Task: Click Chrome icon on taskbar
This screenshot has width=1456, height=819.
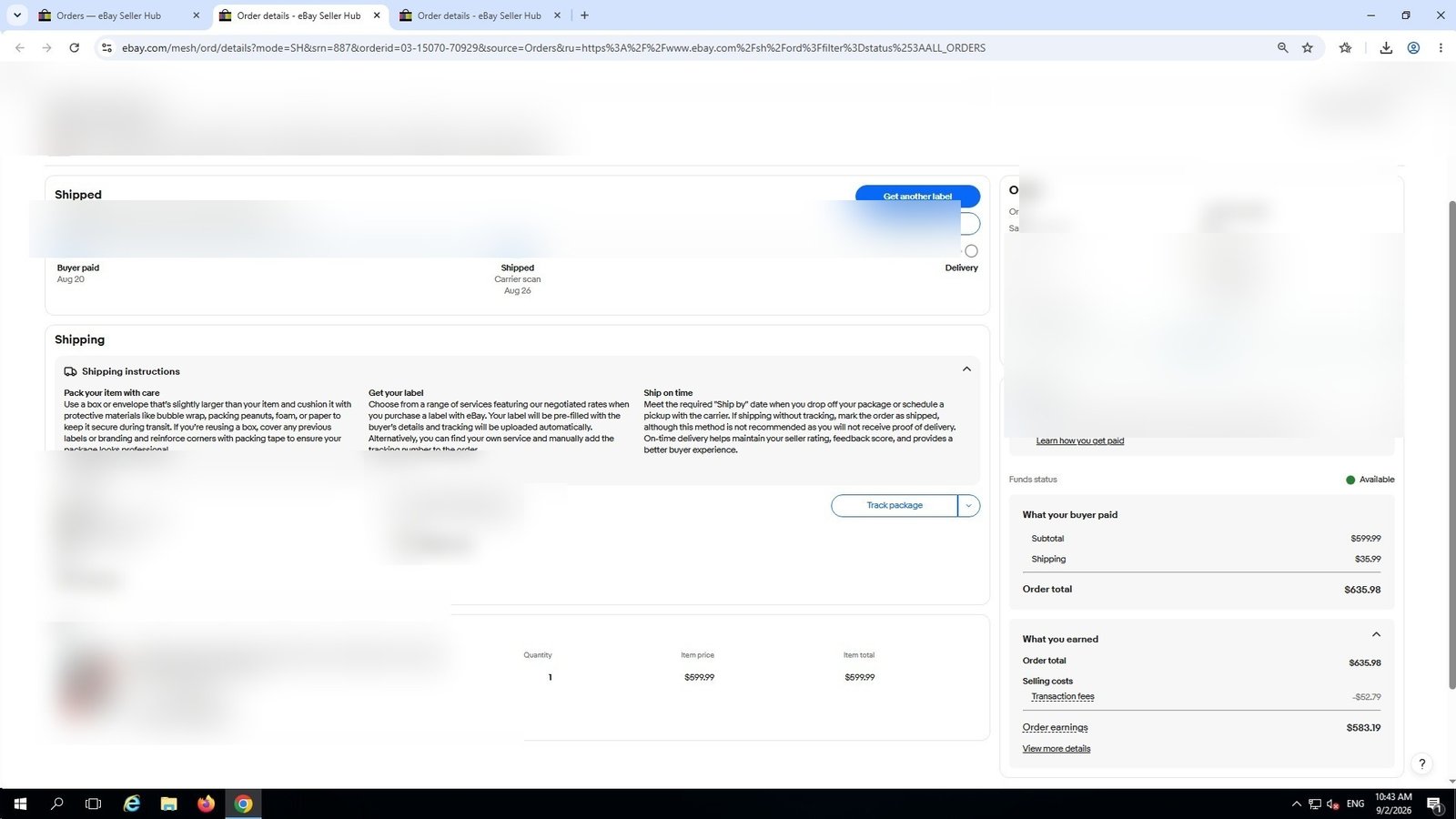Action: pos(243,804)
